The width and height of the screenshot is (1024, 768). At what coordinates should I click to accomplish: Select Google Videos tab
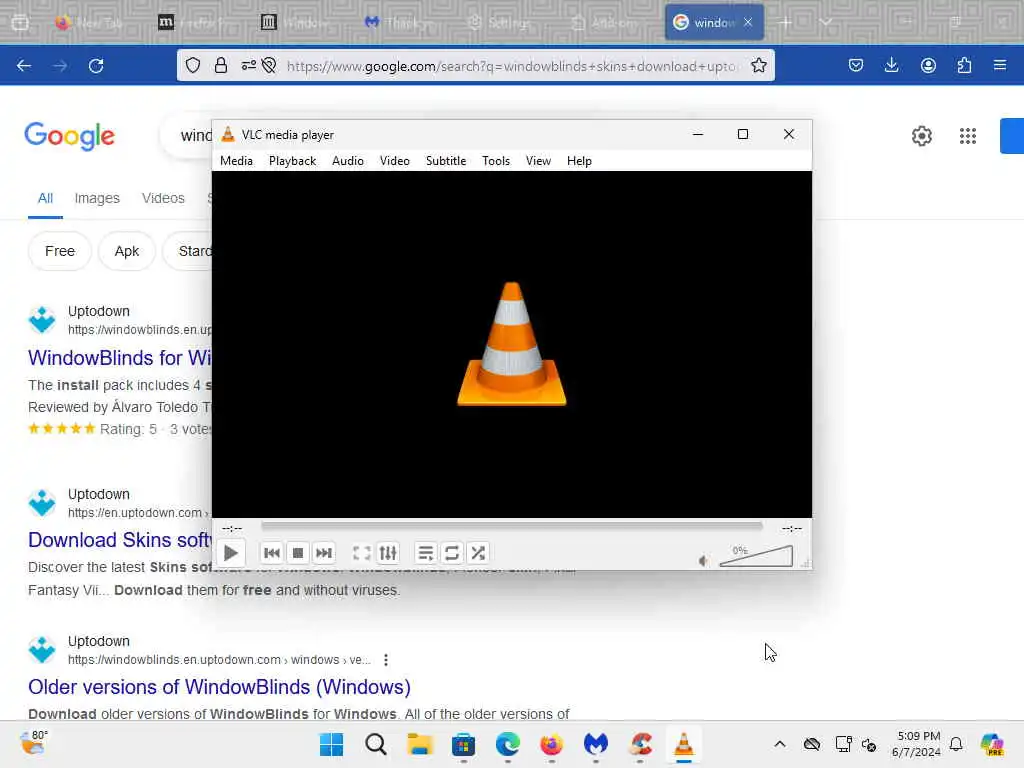point(163,198)
